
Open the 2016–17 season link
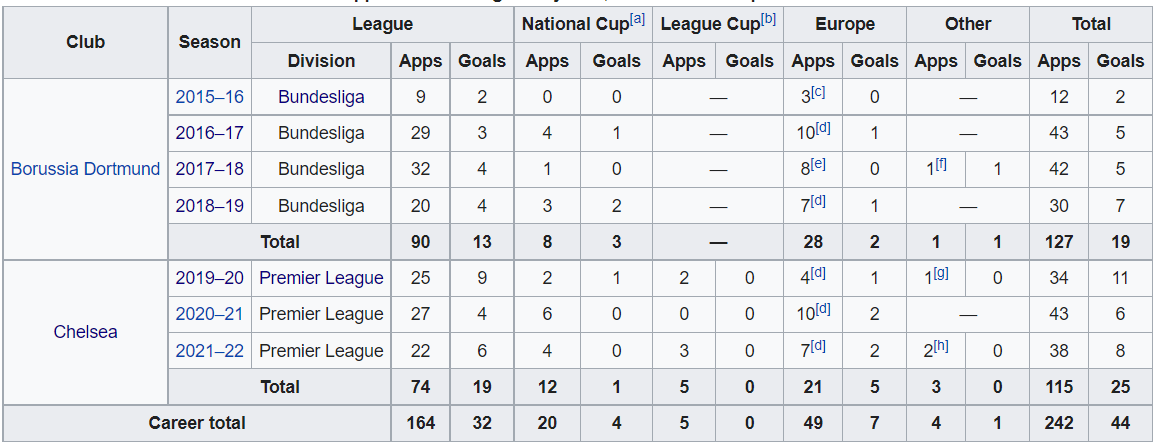(209, 133)
